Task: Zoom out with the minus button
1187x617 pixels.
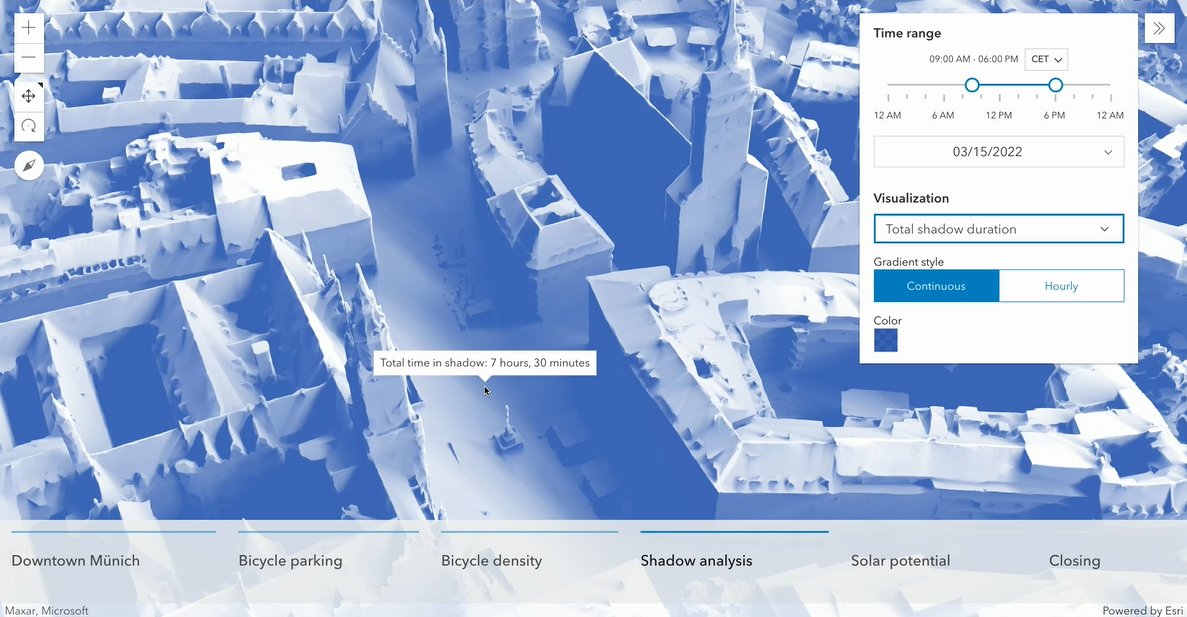Action: pos(29,58)
